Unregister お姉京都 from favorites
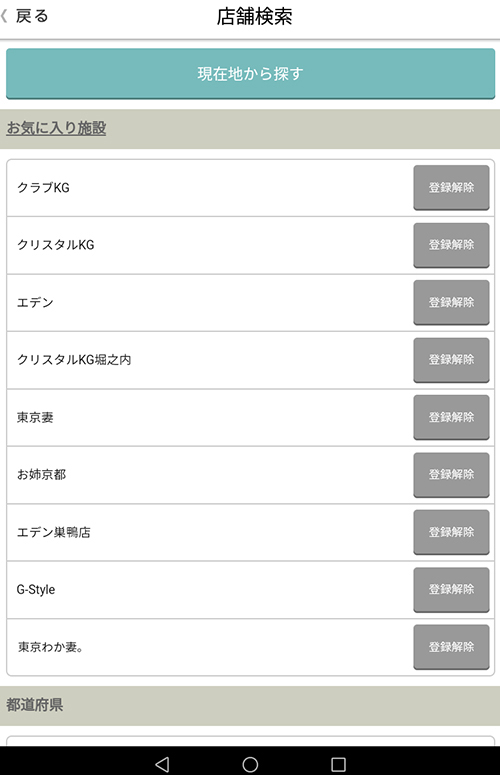 451,475
